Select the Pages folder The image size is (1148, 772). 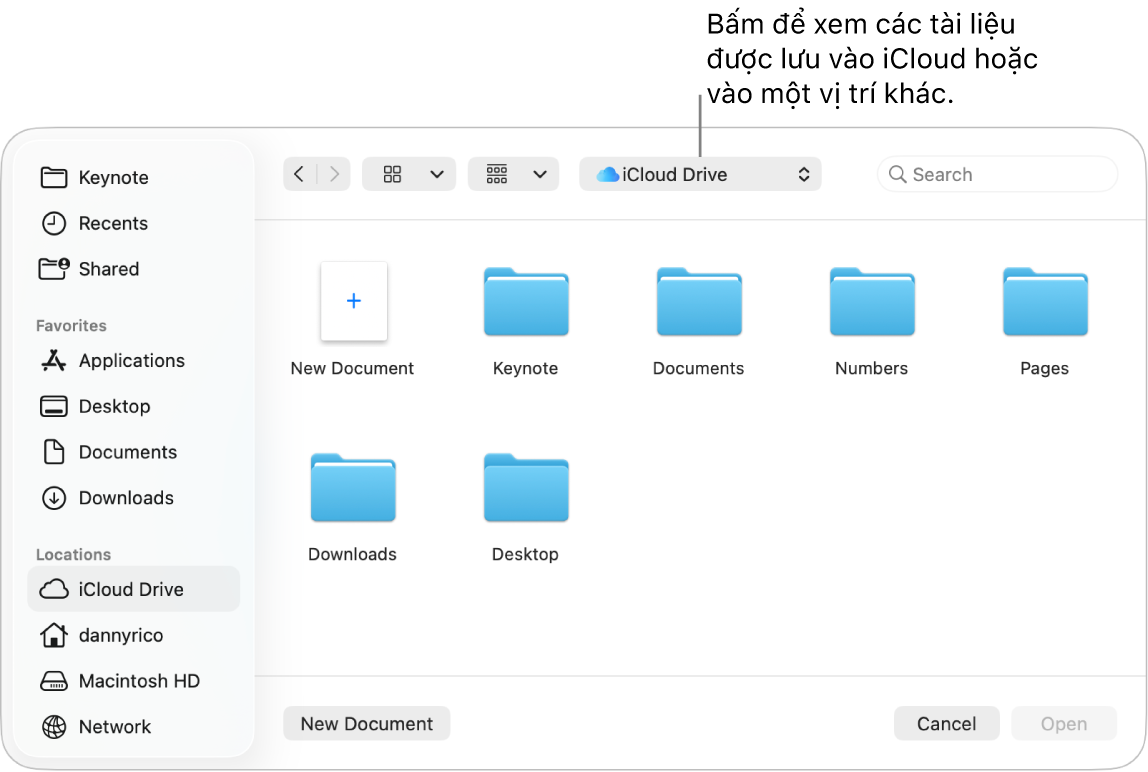[1044, 302]
